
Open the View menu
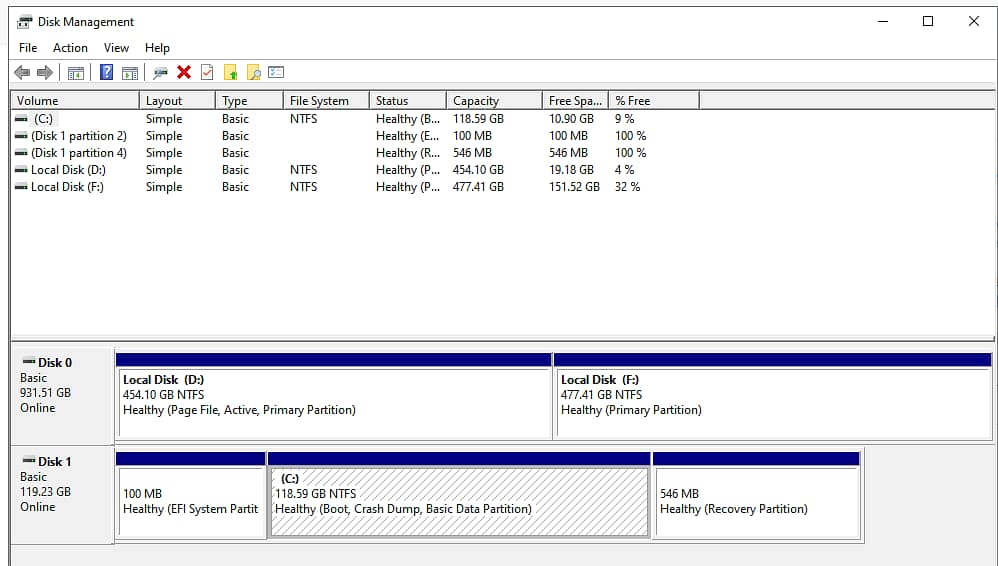pos(116,48)
